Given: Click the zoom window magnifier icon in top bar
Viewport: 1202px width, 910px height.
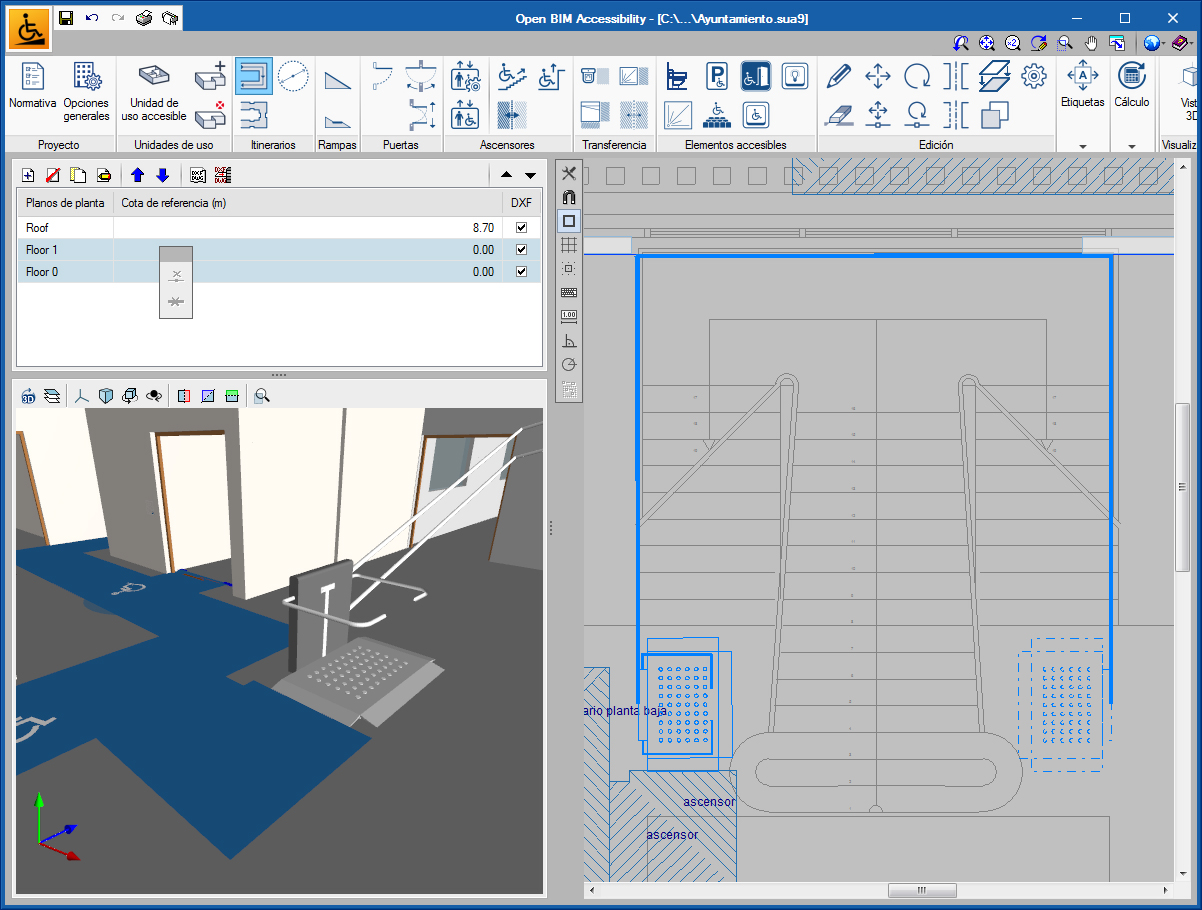Looking at the screenshot, I should pos(1065,43).
